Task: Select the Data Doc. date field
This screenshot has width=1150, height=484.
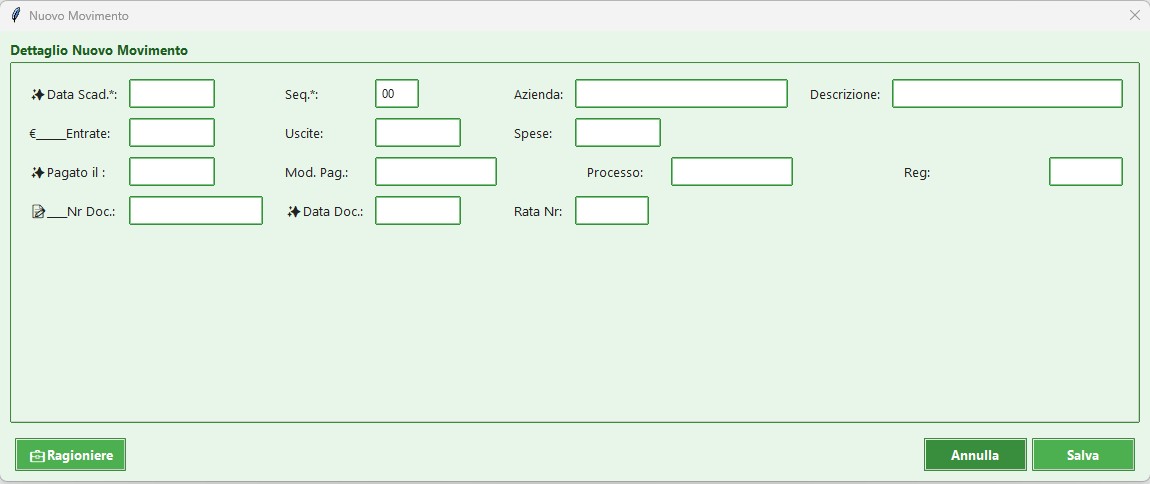Action: tap(418, 210)
